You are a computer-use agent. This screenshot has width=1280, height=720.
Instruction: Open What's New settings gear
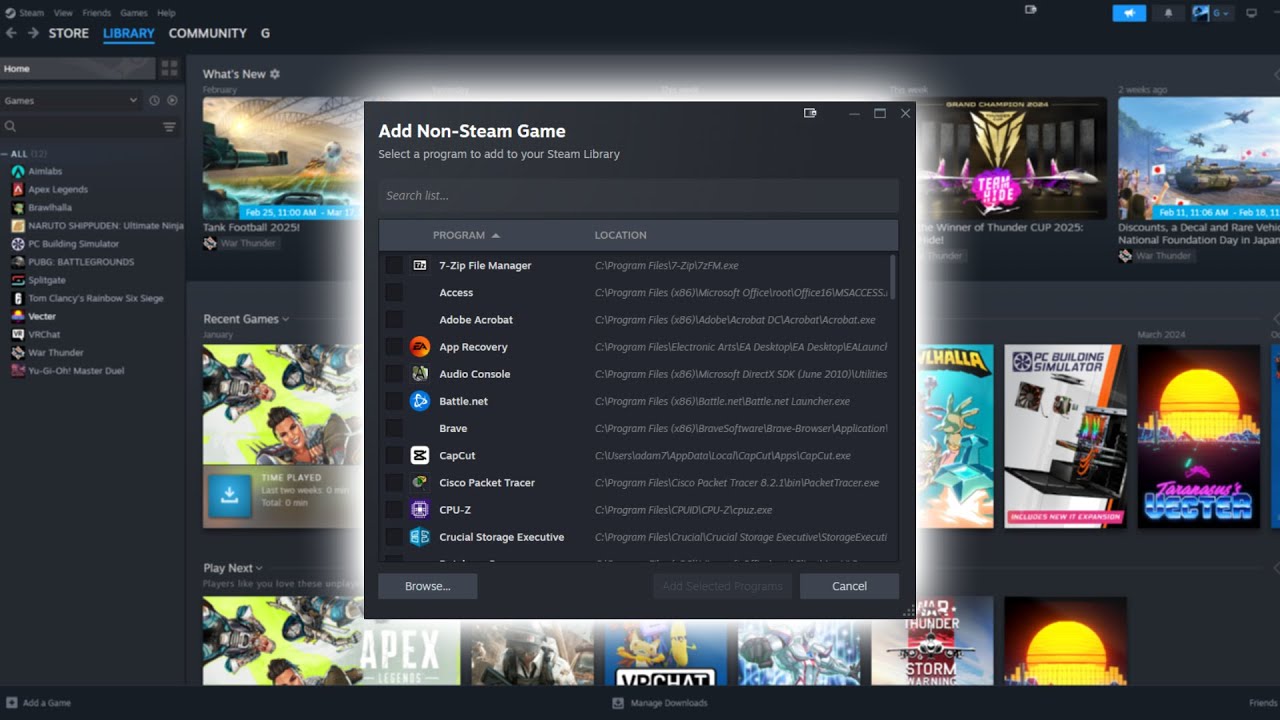tap(275, 74)
